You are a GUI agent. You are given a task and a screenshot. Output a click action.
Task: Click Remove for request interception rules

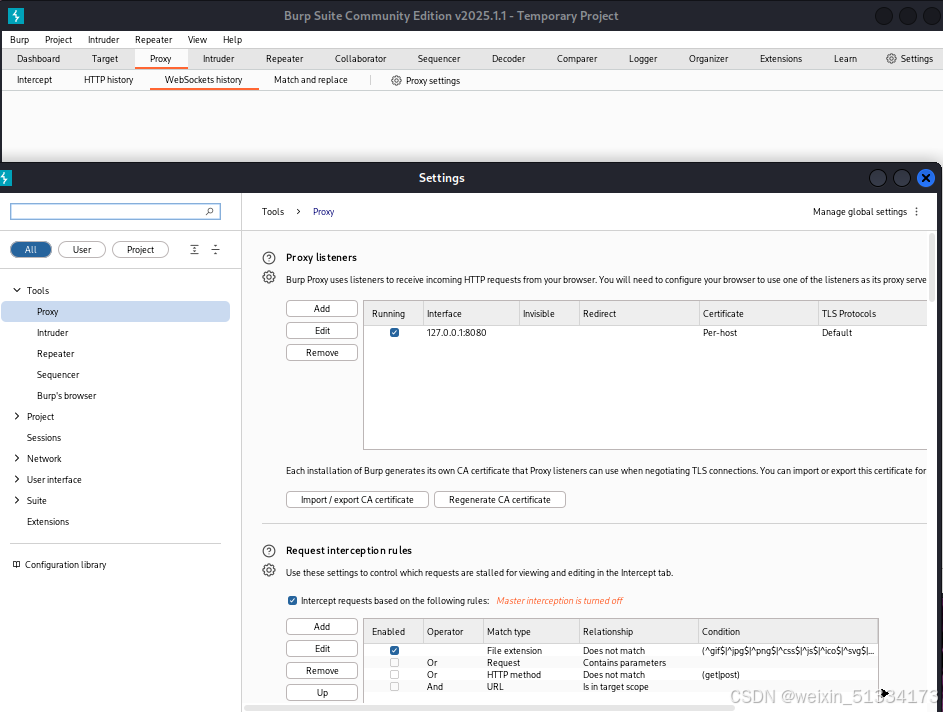coord(322,671)
